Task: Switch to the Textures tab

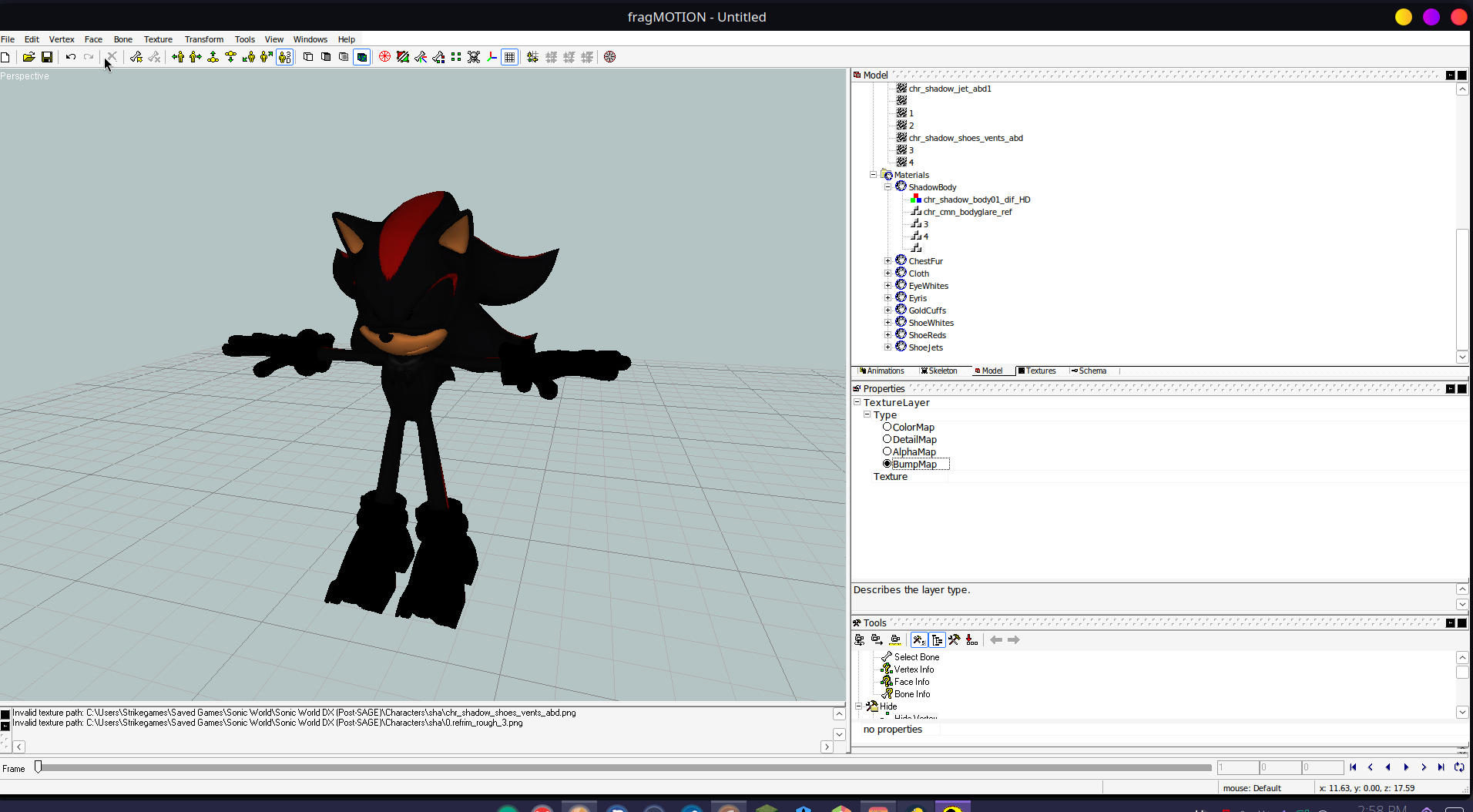Action: click(1038, 371)
